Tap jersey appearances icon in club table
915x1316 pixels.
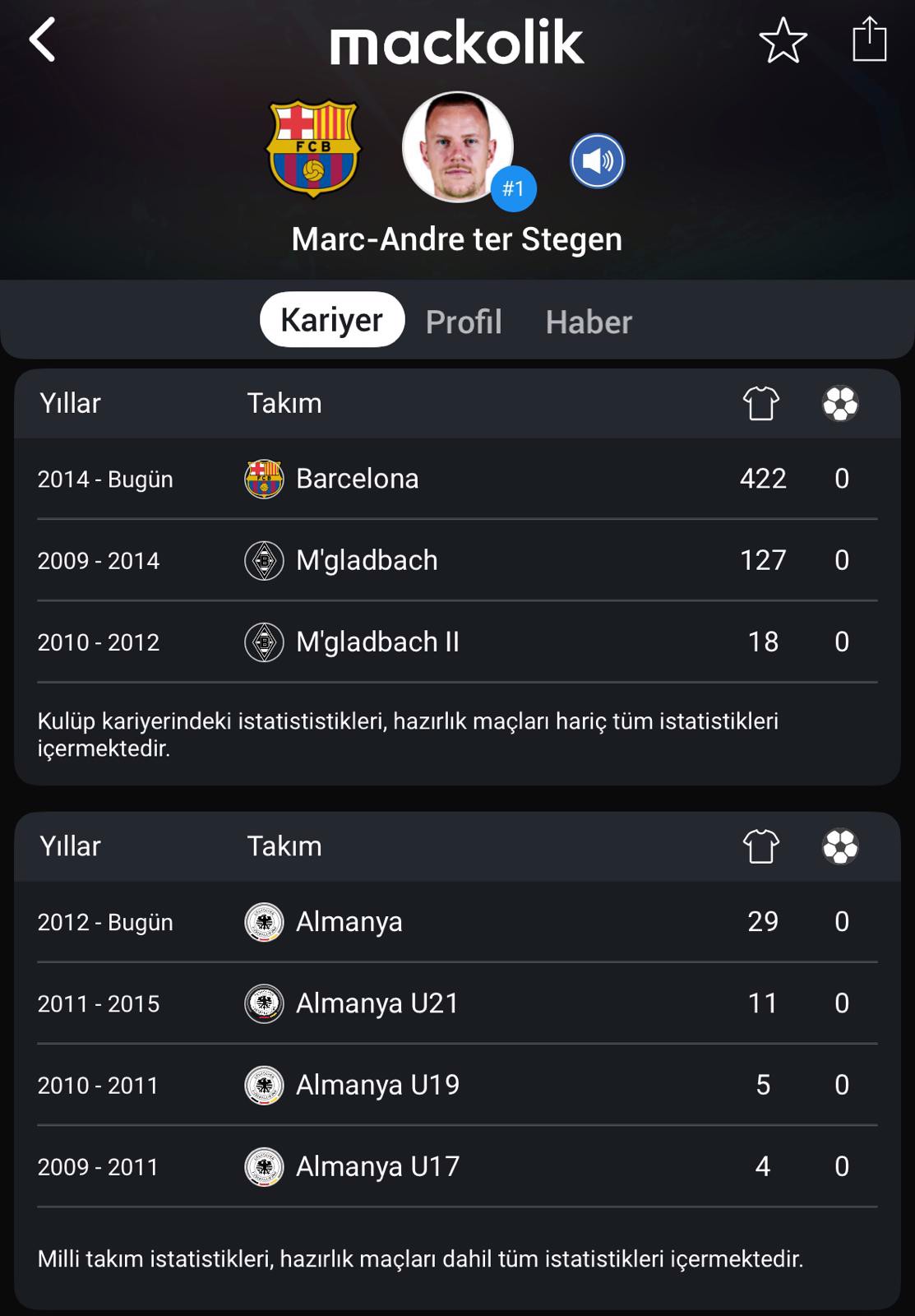[x=761, y=403]
